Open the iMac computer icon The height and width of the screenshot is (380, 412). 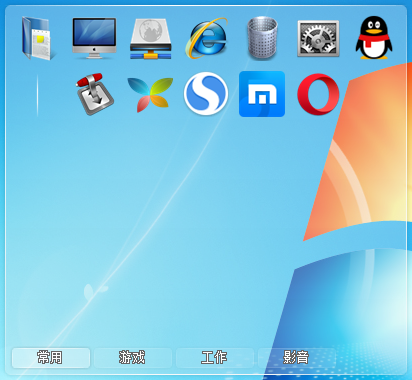tap(94, 38)
